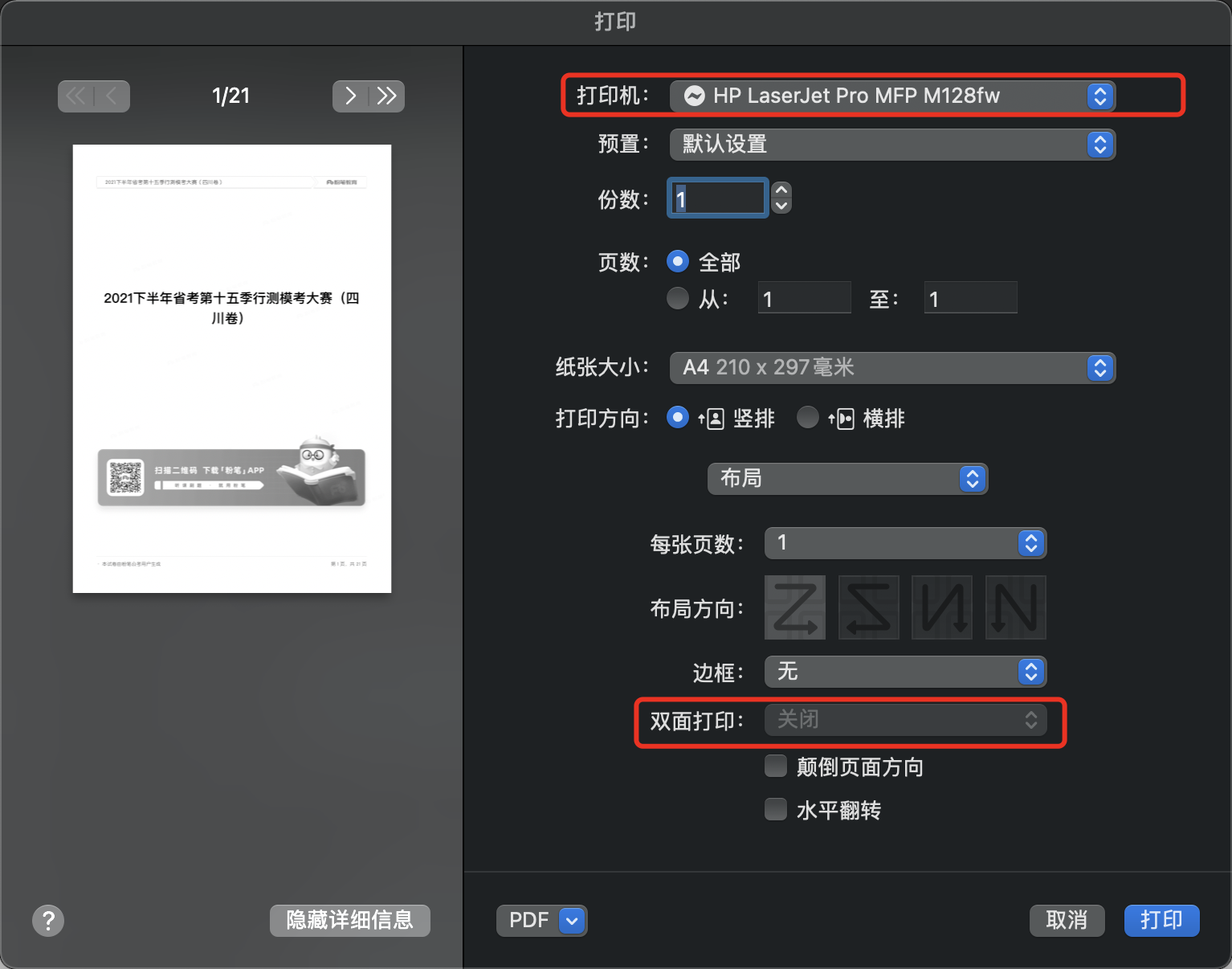
Task: Click the copies stepper arrows
Action: tap(781, 198)
